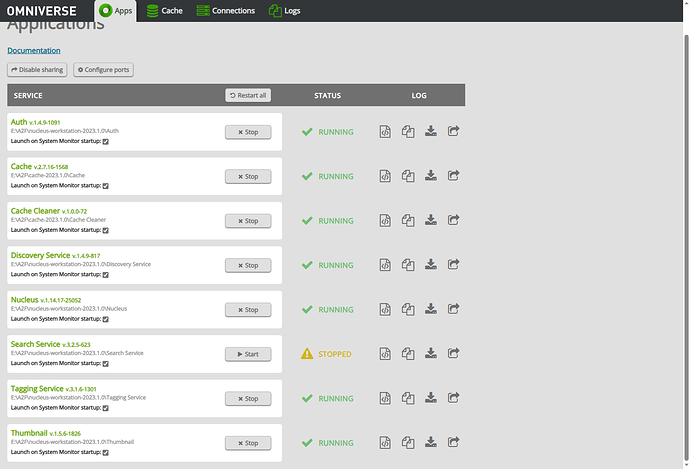Stop the Auth service
The height and width of the screenshot is (469, 690).
248,132
